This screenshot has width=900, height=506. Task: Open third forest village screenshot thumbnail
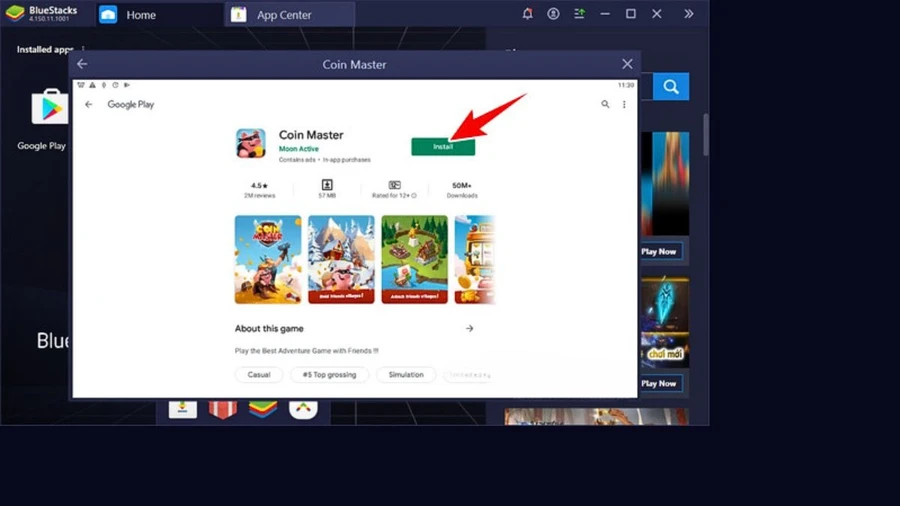point(414,259)
